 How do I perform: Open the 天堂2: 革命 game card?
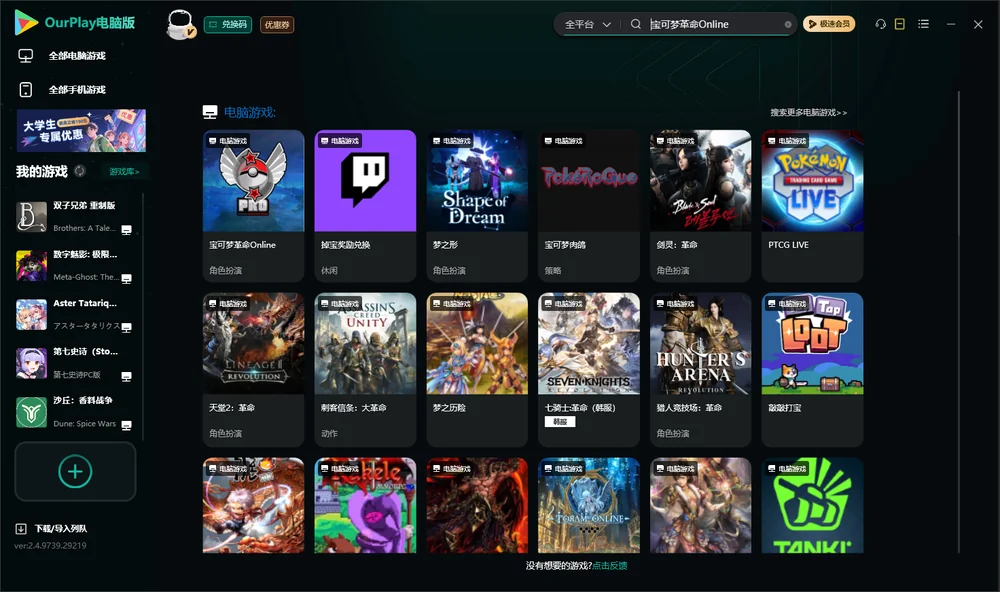click(253, 369)
